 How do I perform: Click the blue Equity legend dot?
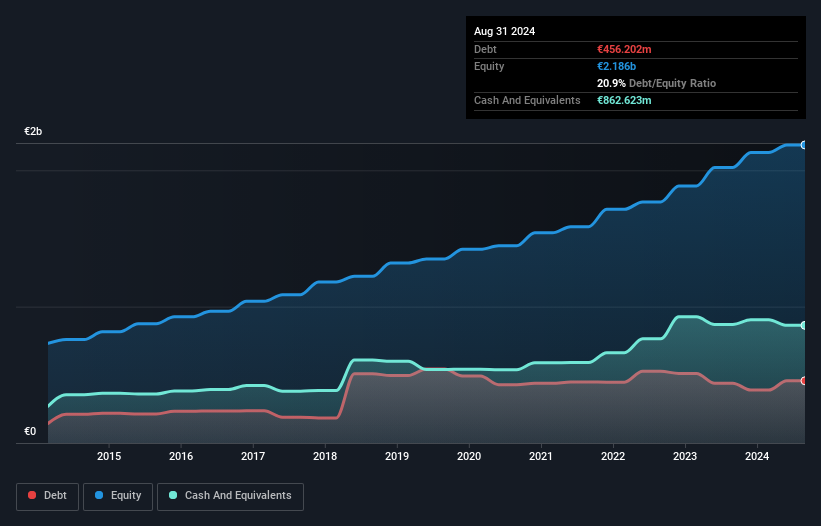[99, 495]
